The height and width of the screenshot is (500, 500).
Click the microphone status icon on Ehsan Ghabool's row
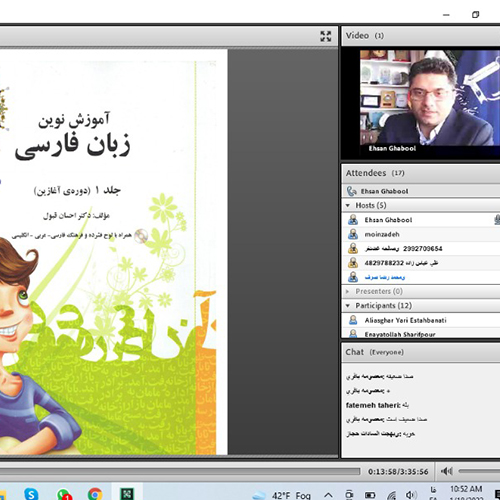click(x=497, y=220)
